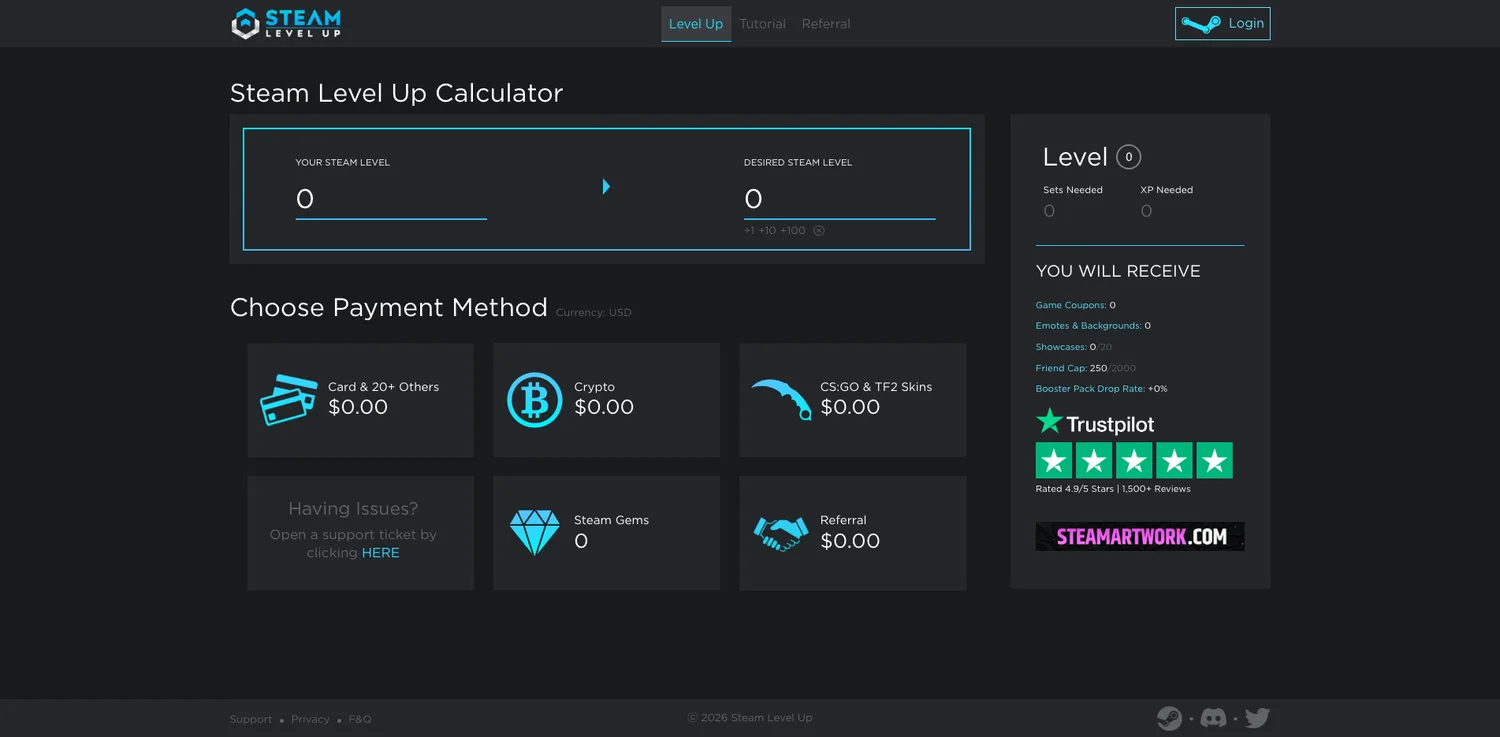Viewport: 1500px width, 737px height.
Task: Select Card & 20+ Others payment
Action: pyautogui.click(x=360, y=400)
